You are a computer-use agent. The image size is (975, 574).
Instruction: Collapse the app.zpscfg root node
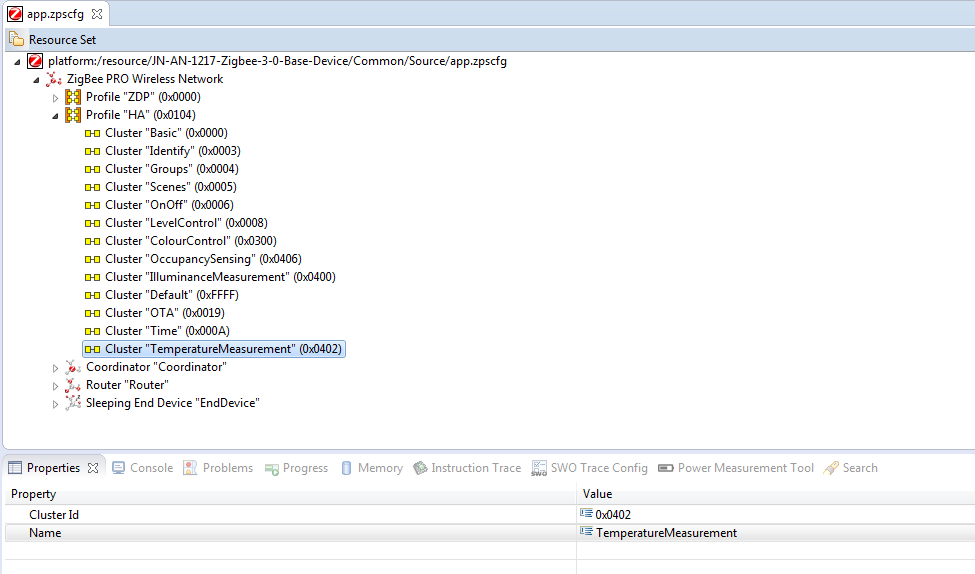[17, 62]
